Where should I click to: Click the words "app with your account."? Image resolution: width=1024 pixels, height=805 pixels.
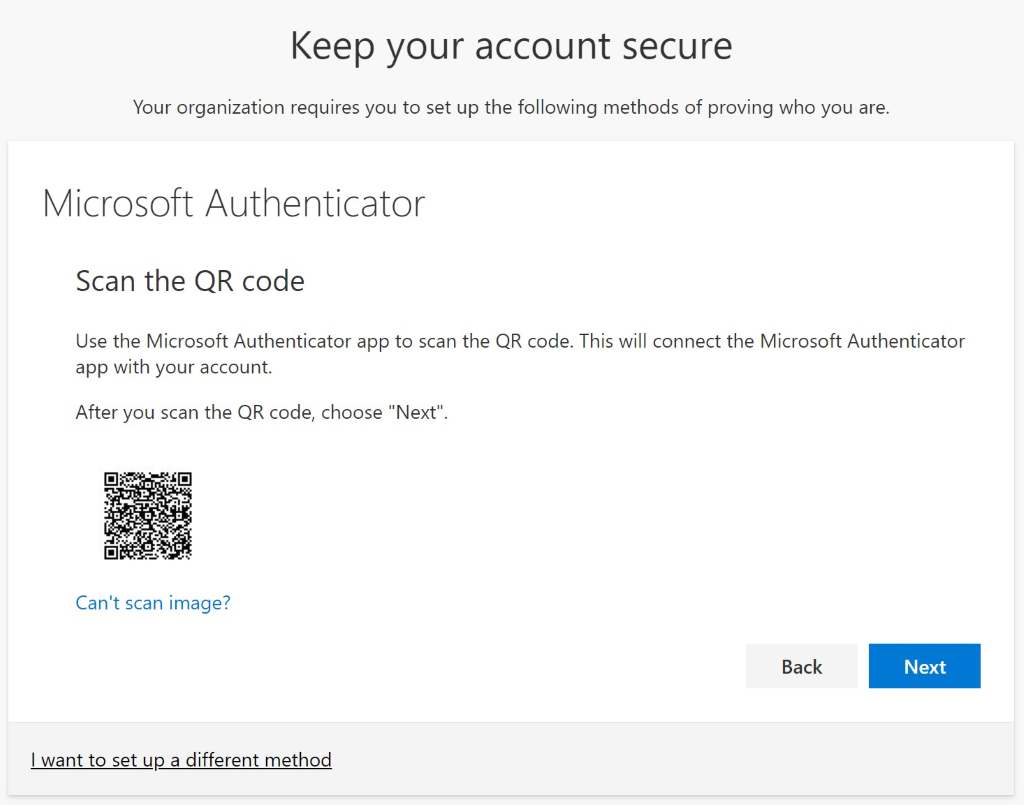tap(173, 367)
